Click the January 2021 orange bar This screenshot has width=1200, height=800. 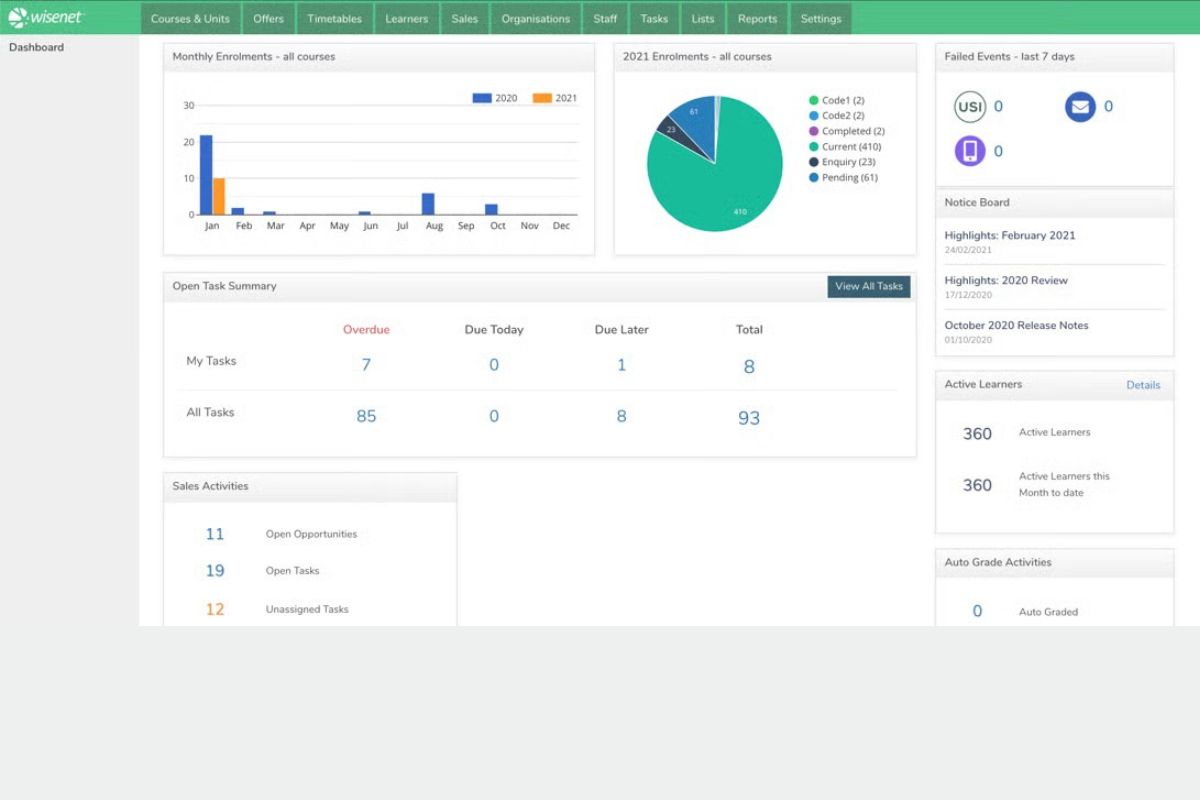(219, 196)
